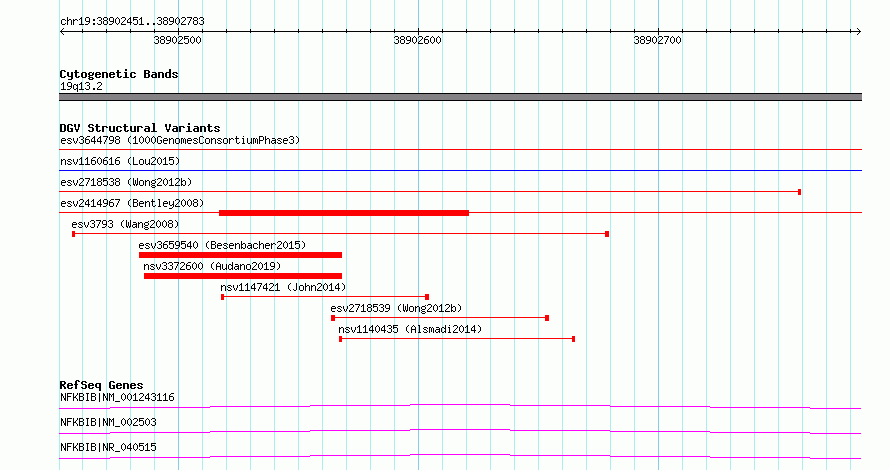
Task: Select the magenta NM_002503 gene line
Action: click(x=460, y=431)
